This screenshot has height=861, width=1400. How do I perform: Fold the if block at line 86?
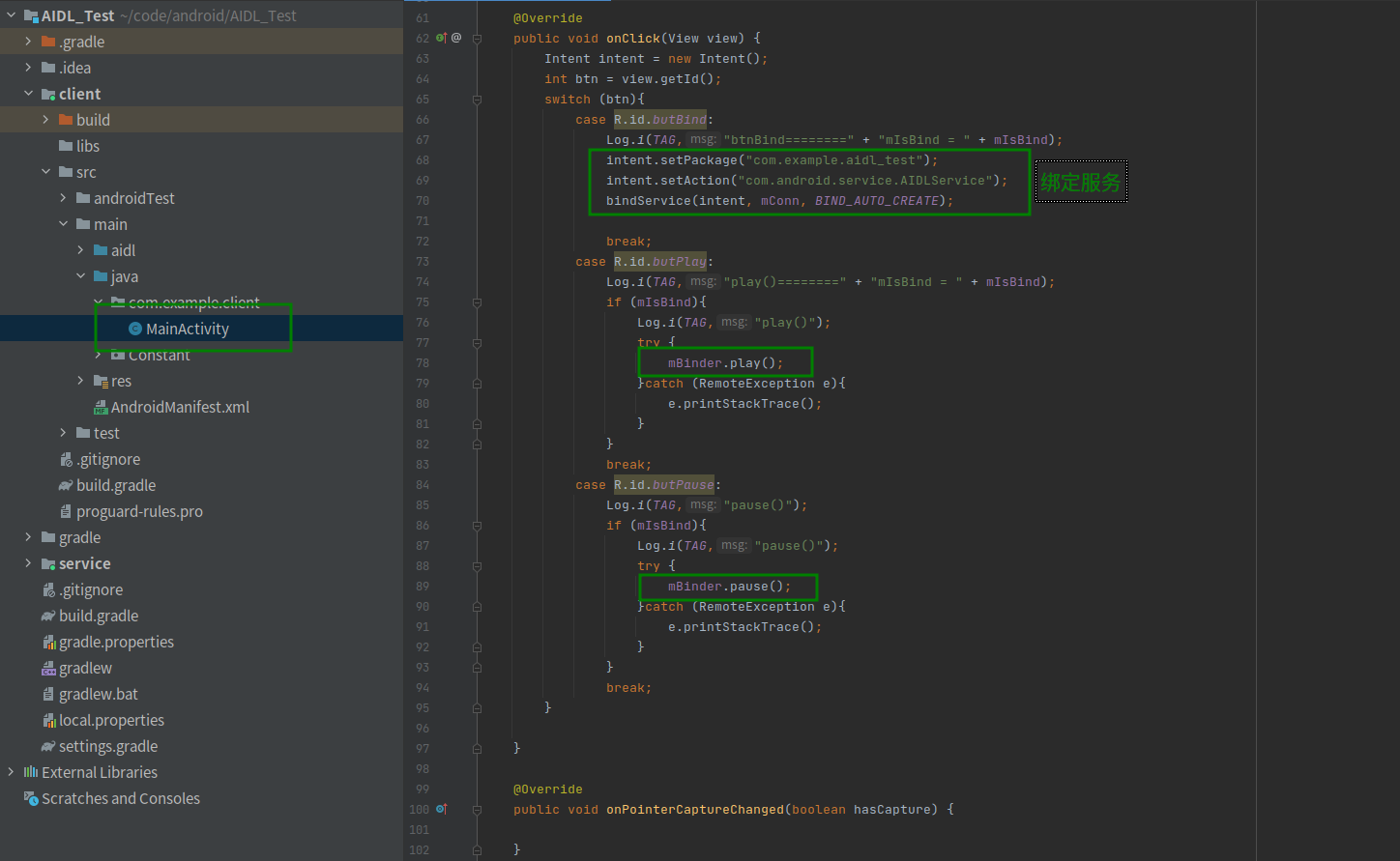pyautogui.click(x=477, y=525)
